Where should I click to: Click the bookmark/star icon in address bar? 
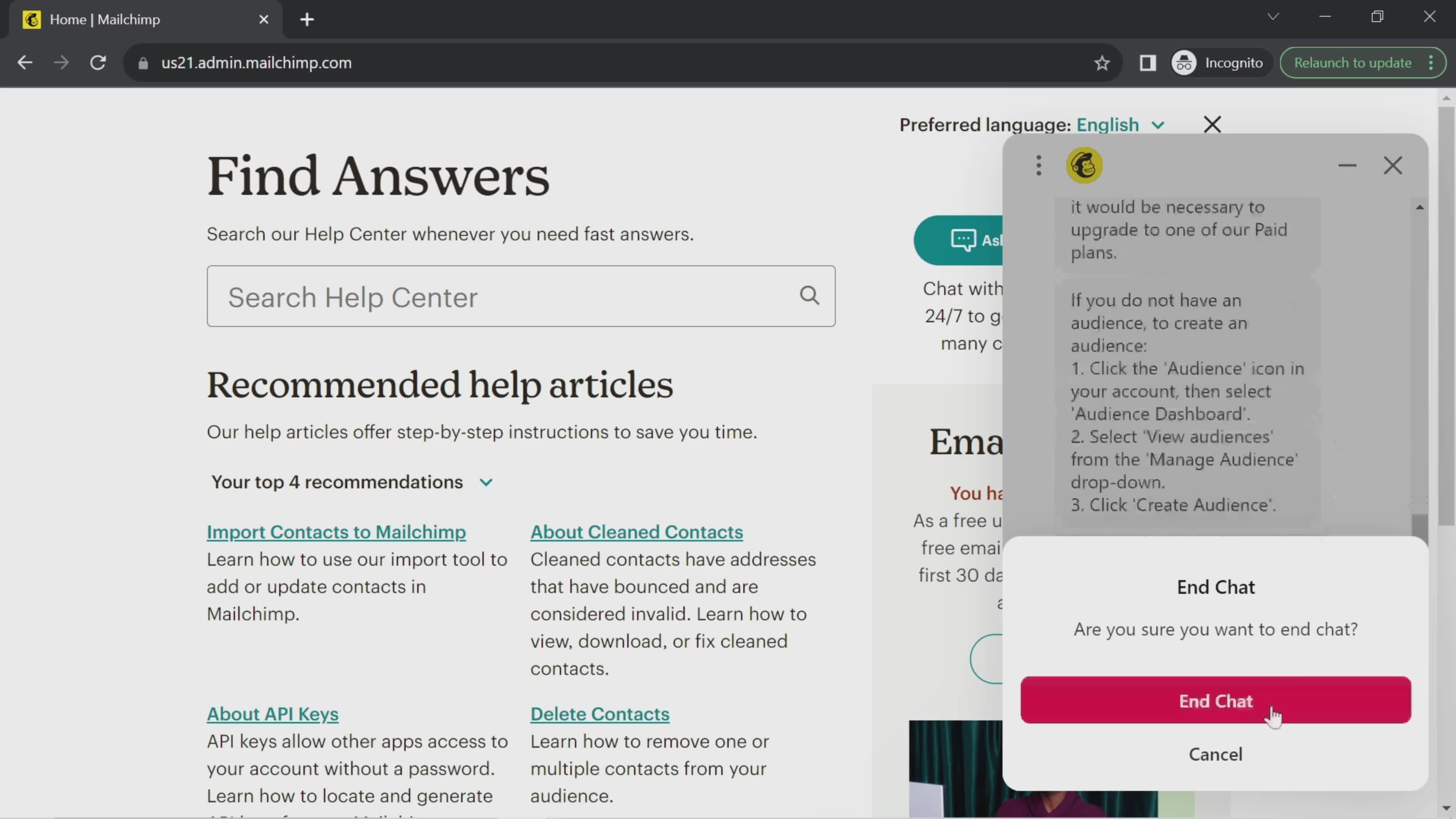point(1102,63)
